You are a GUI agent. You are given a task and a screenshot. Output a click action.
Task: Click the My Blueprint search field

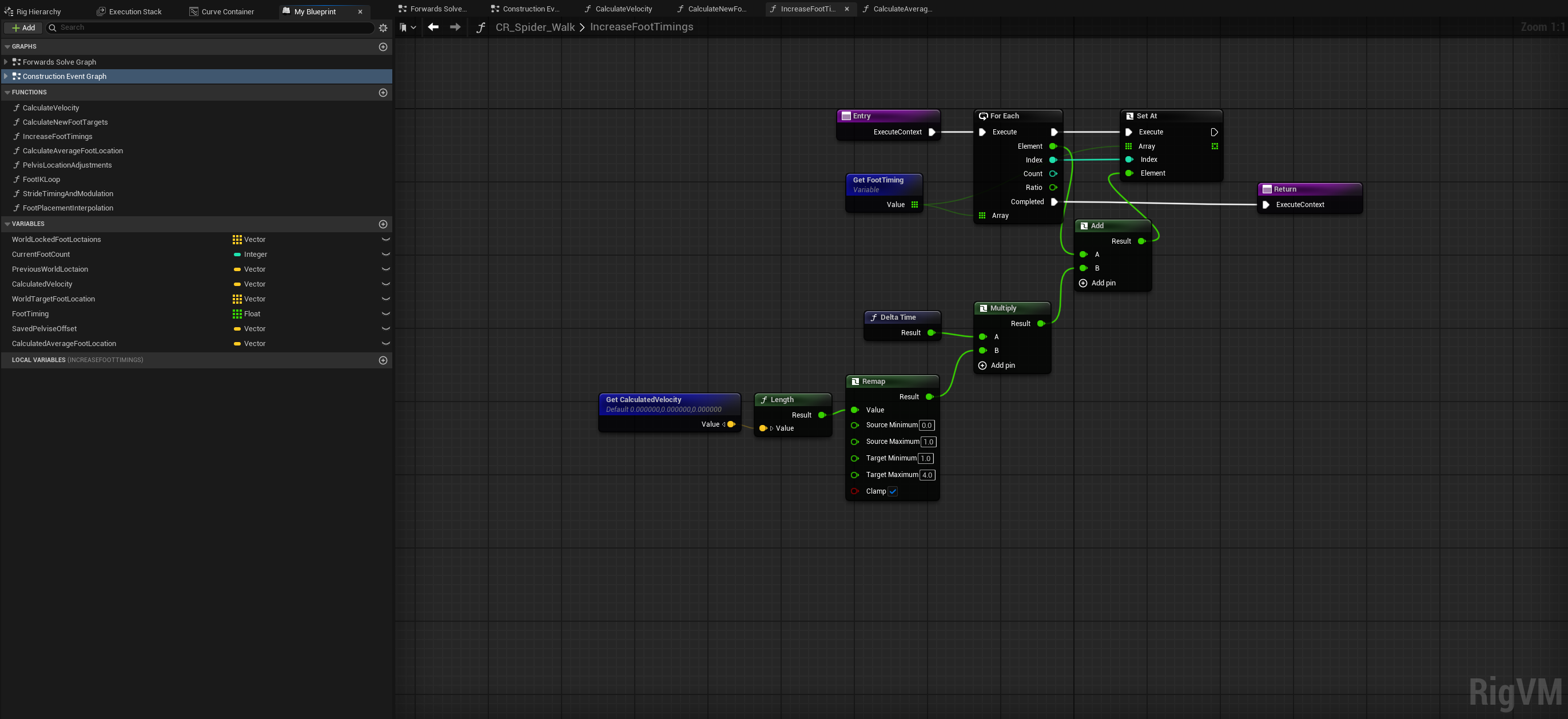210,28
